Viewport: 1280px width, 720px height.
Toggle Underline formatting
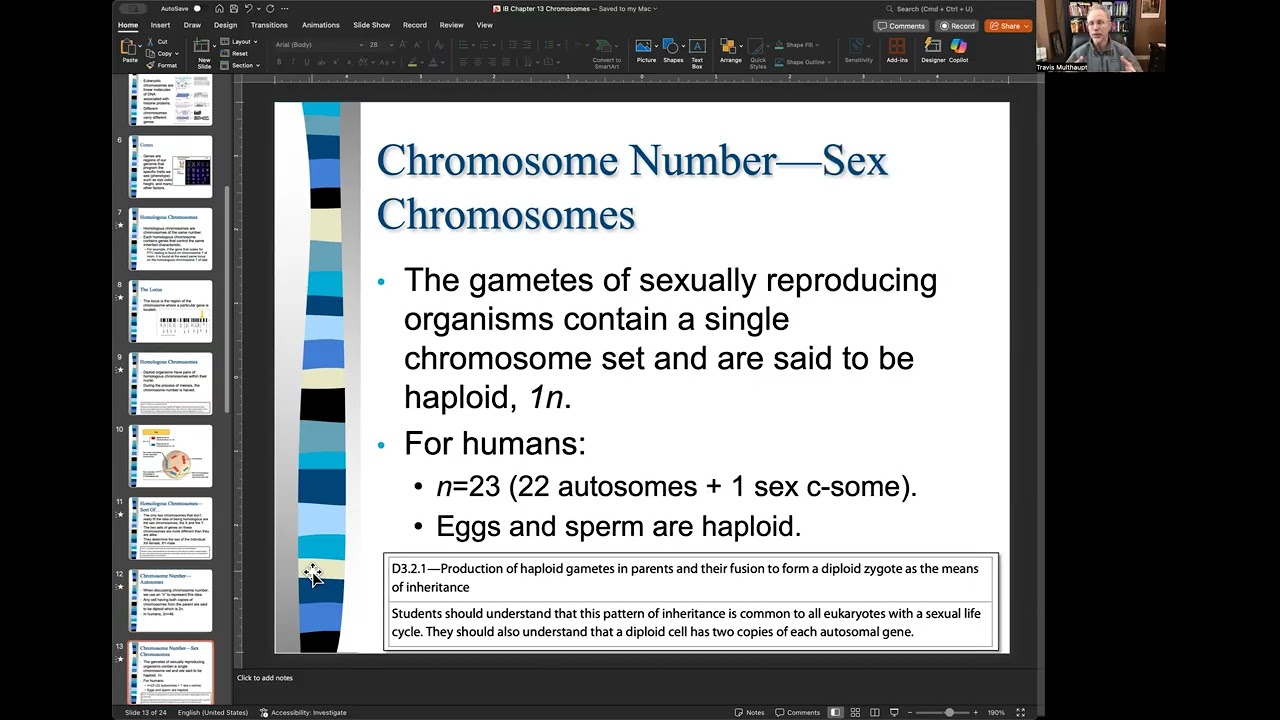coord(307,62)
